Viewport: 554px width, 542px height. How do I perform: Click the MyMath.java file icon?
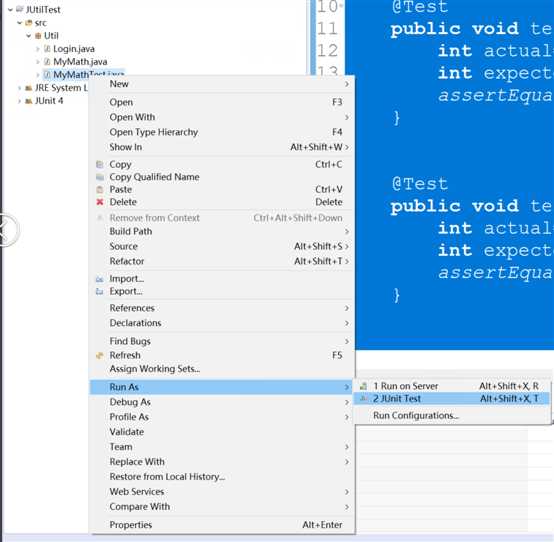click(x=47, y=62)
